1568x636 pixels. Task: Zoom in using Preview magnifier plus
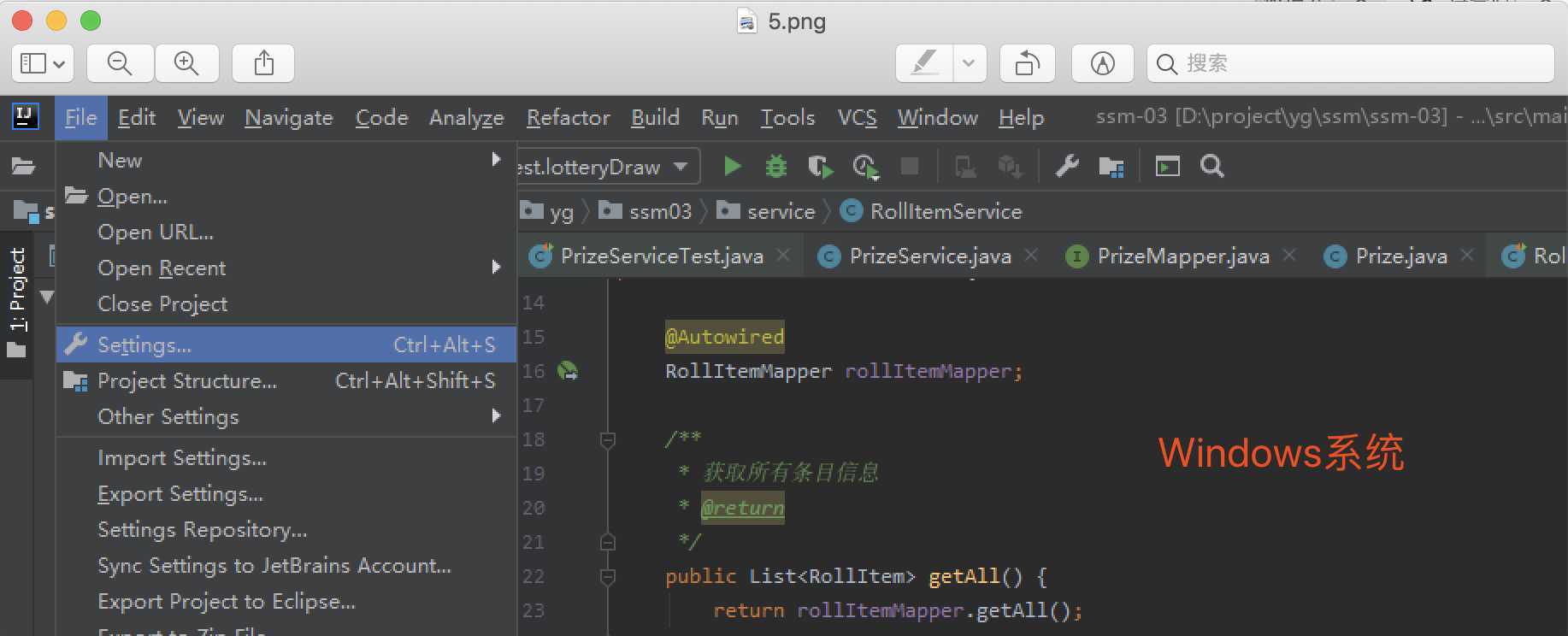click(186, 63)
